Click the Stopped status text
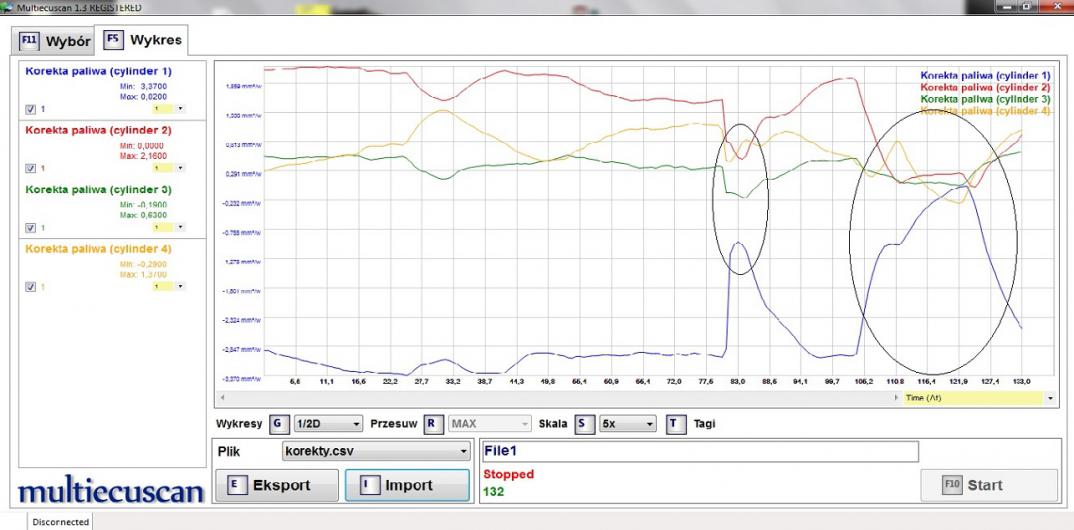 (x=508, y=475)
